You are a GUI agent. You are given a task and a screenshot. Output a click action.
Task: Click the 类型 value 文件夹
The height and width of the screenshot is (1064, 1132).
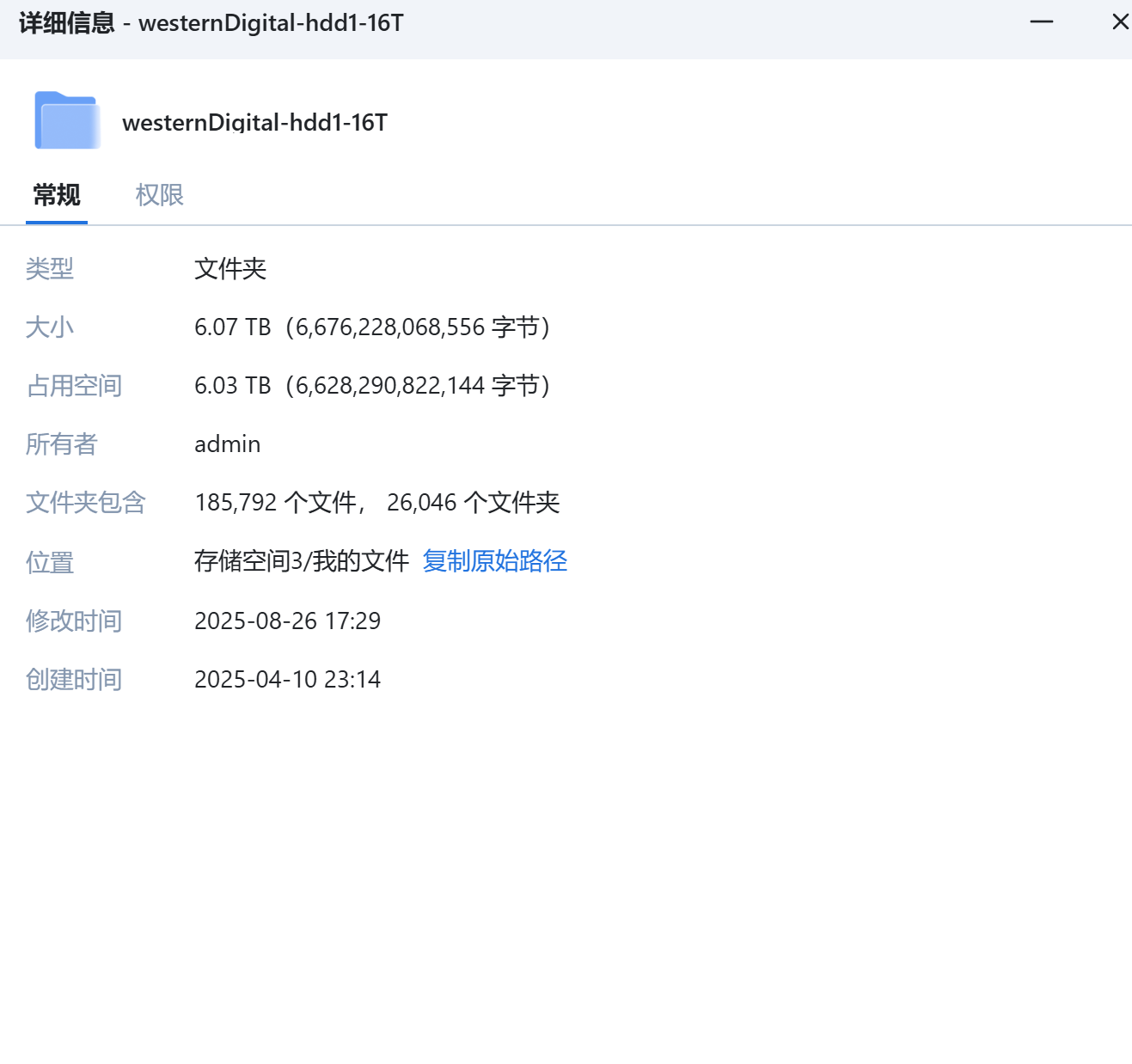(230, 269)
